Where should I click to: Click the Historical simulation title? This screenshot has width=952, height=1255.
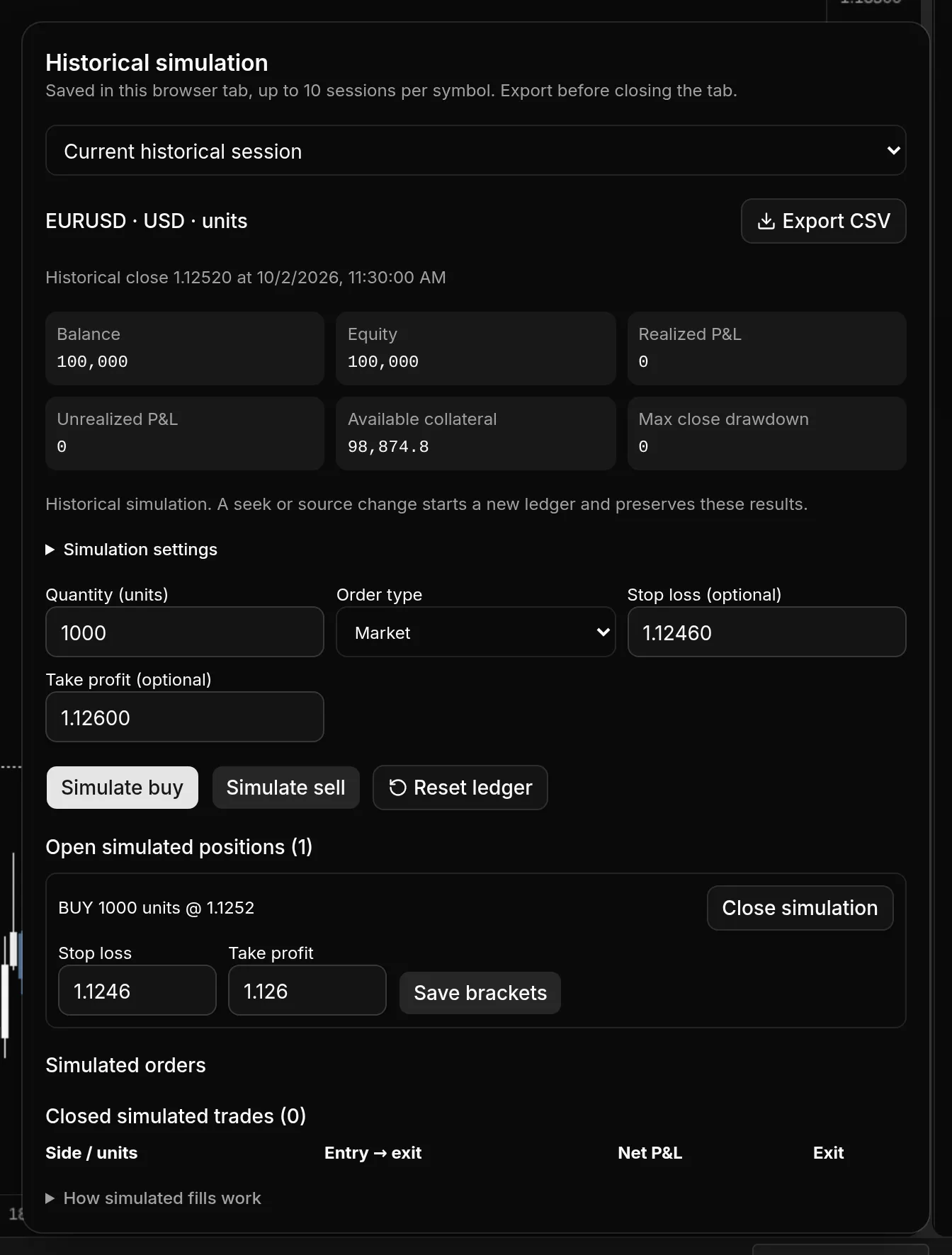coord(157,63)
